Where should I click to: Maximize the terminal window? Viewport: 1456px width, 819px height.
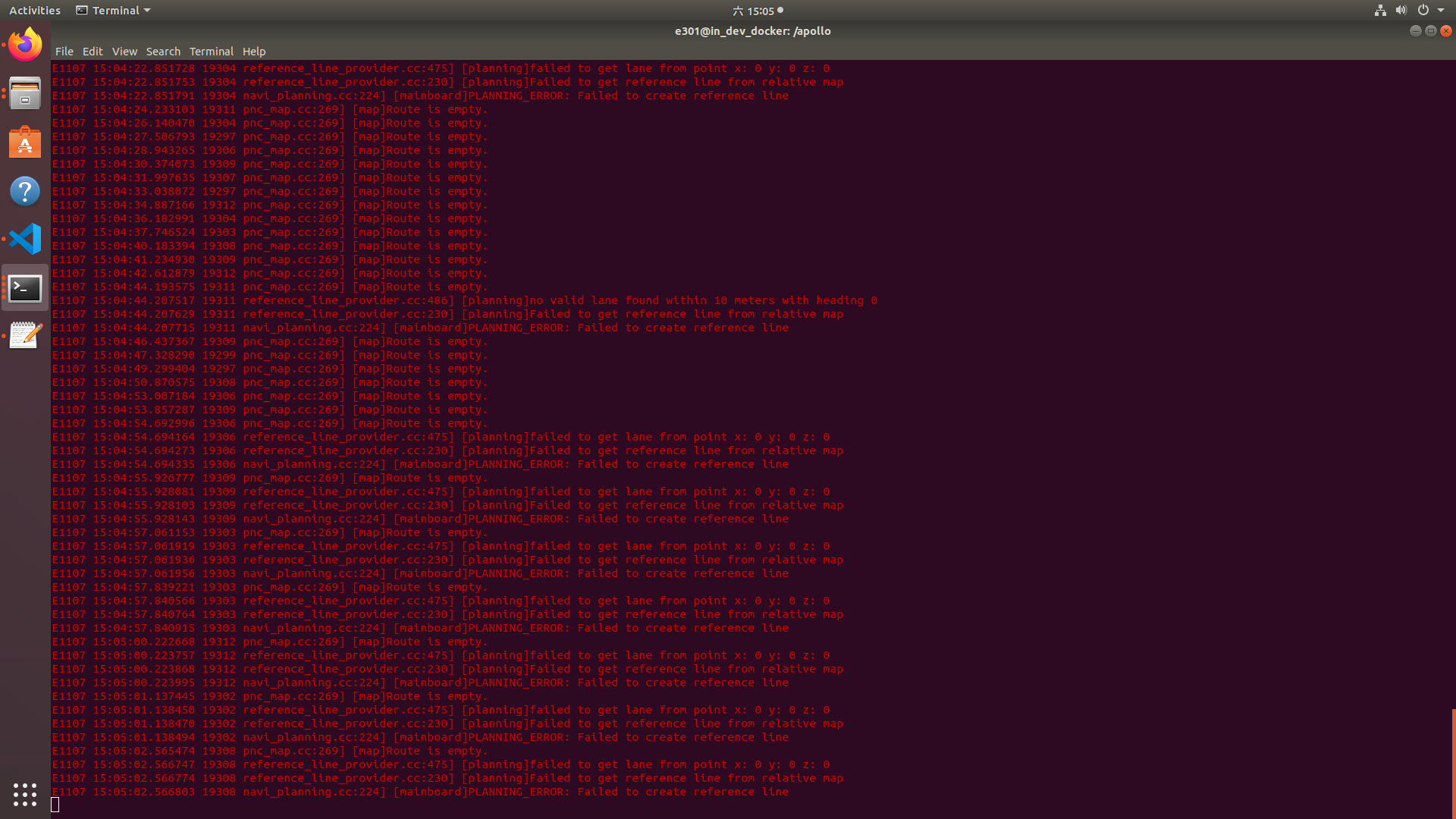pos(1431,31)
